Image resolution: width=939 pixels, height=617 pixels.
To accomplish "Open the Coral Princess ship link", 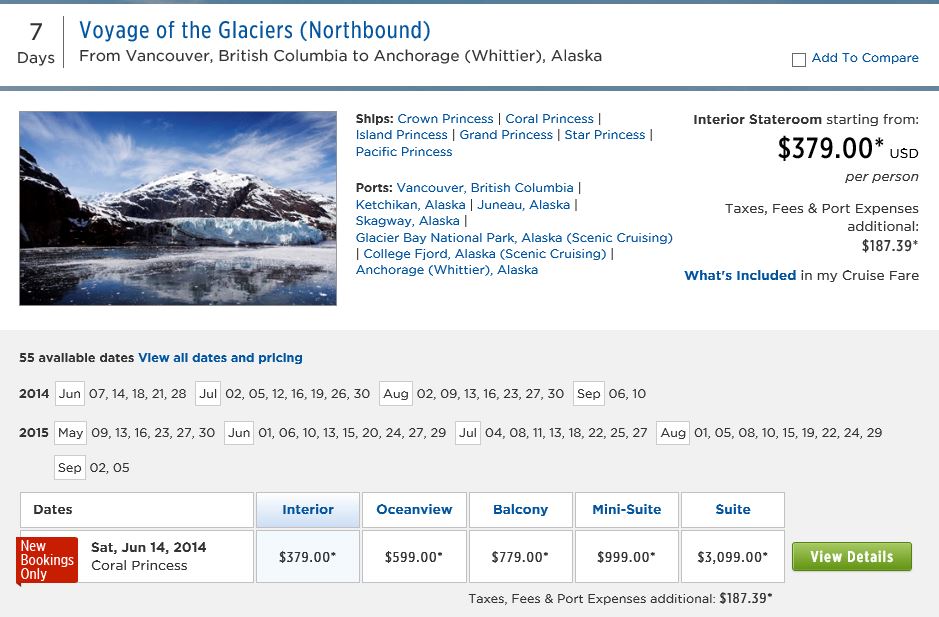I will click(549, 119).
